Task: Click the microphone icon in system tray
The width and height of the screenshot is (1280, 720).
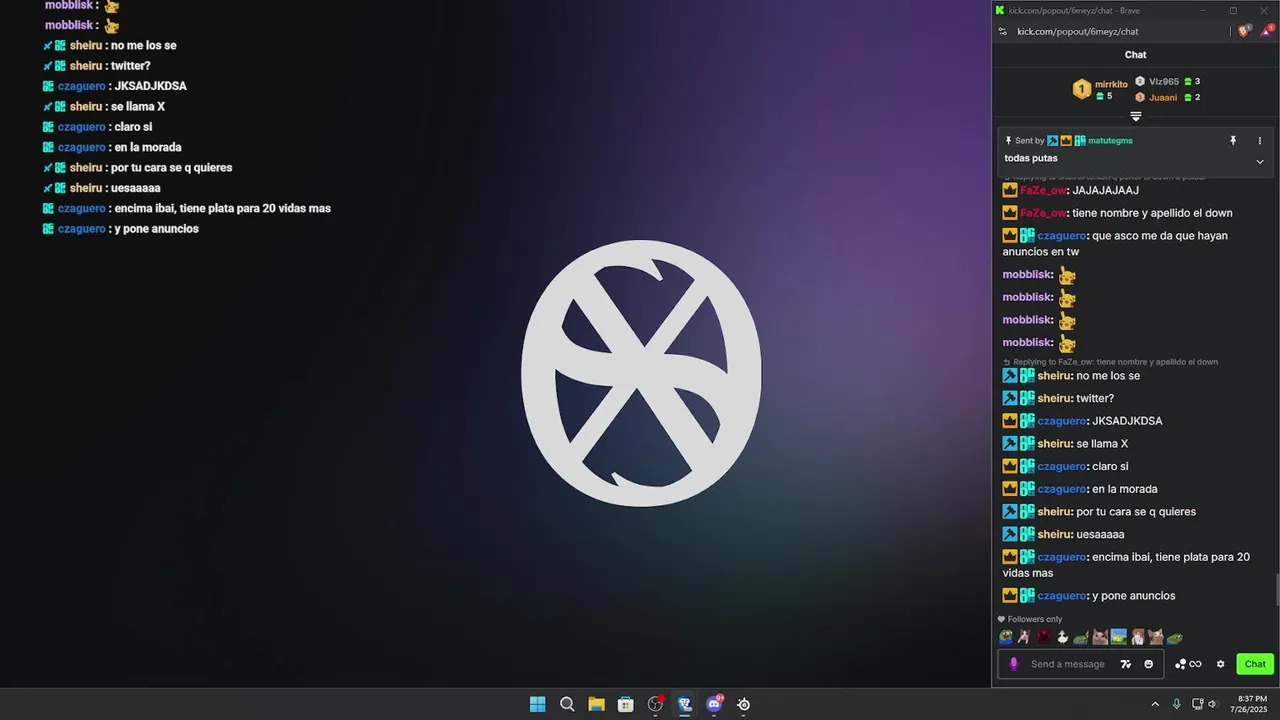Action: point(1176,704)
